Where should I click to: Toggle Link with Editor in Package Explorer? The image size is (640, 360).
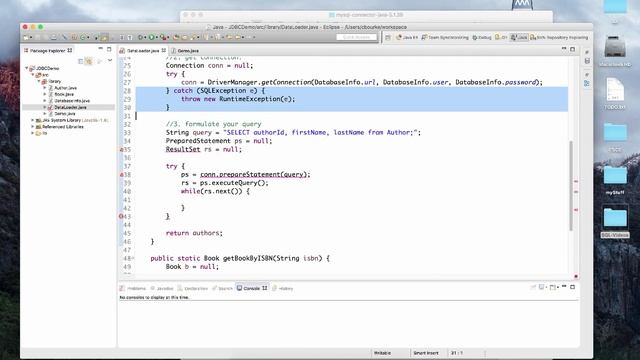point(89,61)
